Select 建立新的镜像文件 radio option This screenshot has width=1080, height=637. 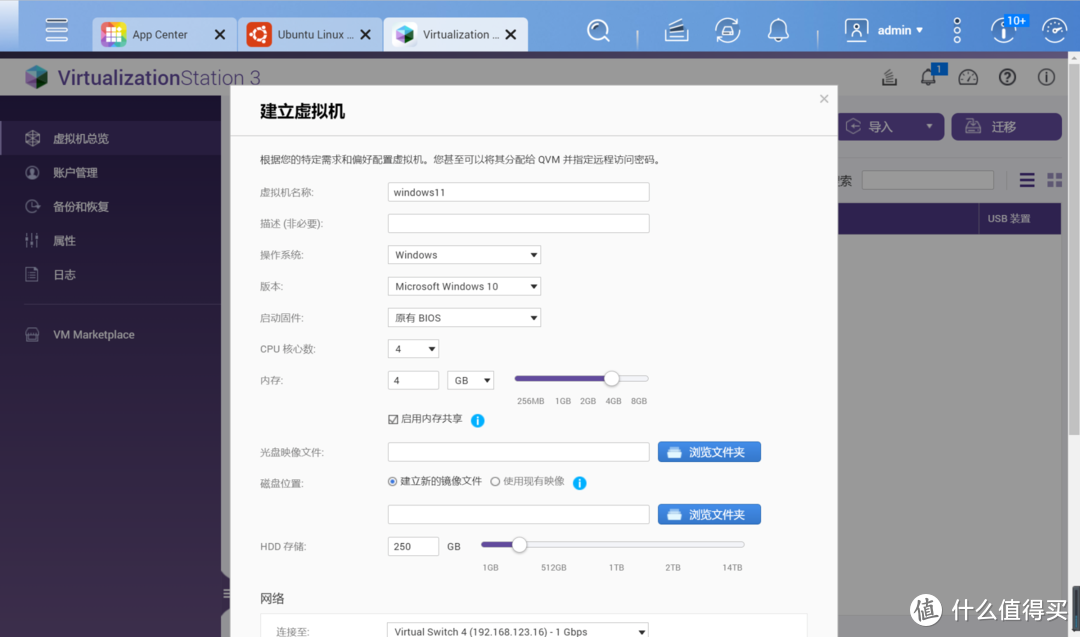pyautogui.click(x=392, y=482)
